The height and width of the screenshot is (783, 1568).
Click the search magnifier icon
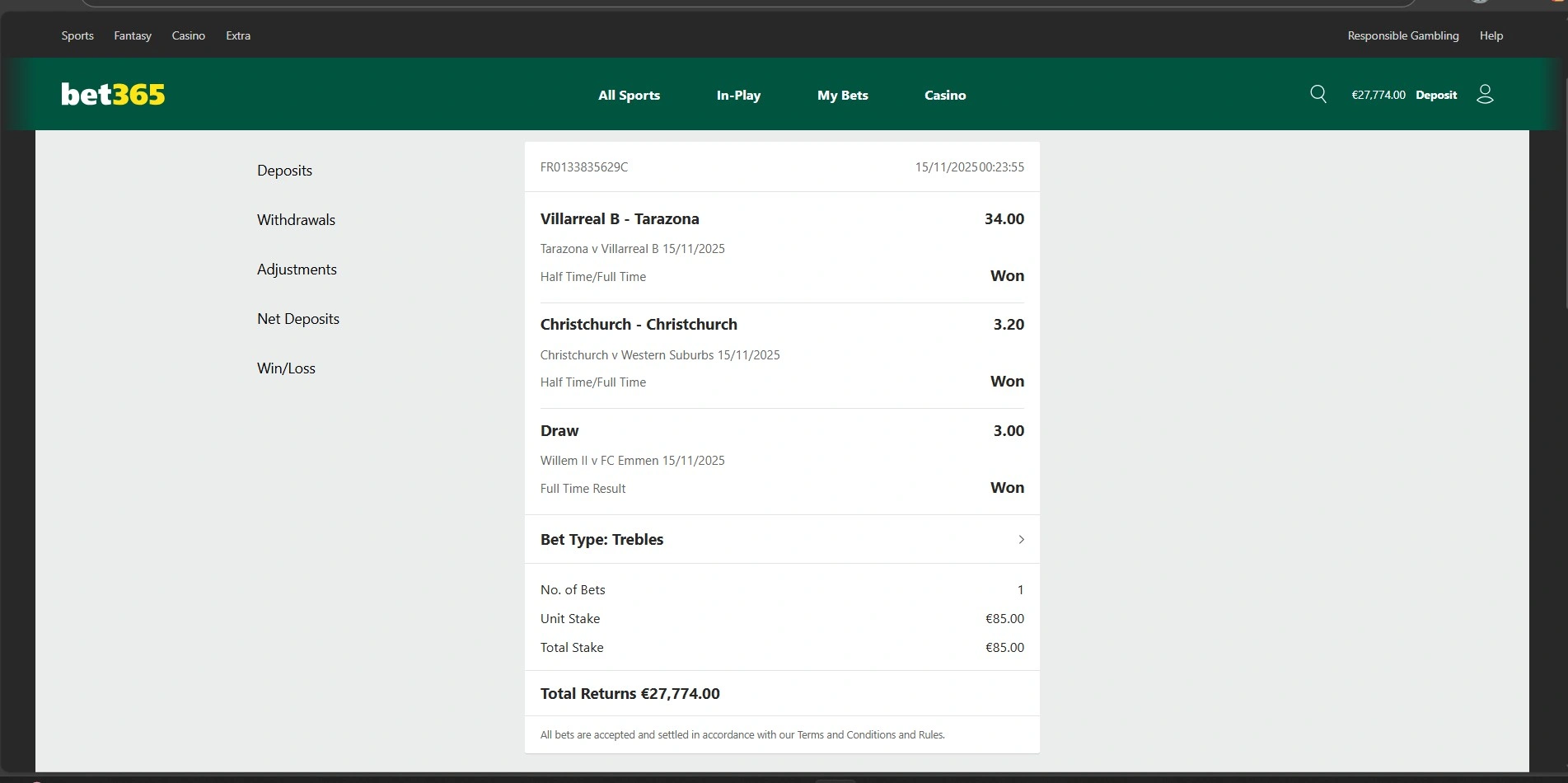[1318, 94]
